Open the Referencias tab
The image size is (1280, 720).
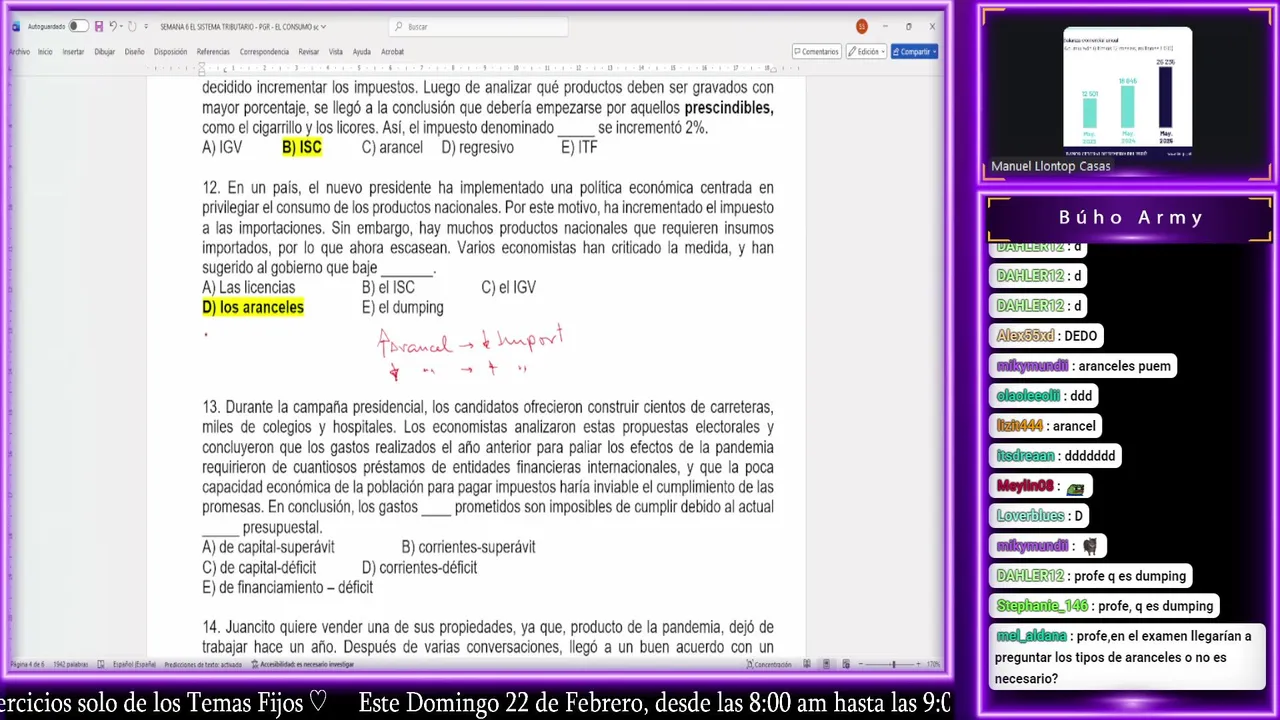pos(213,51)
